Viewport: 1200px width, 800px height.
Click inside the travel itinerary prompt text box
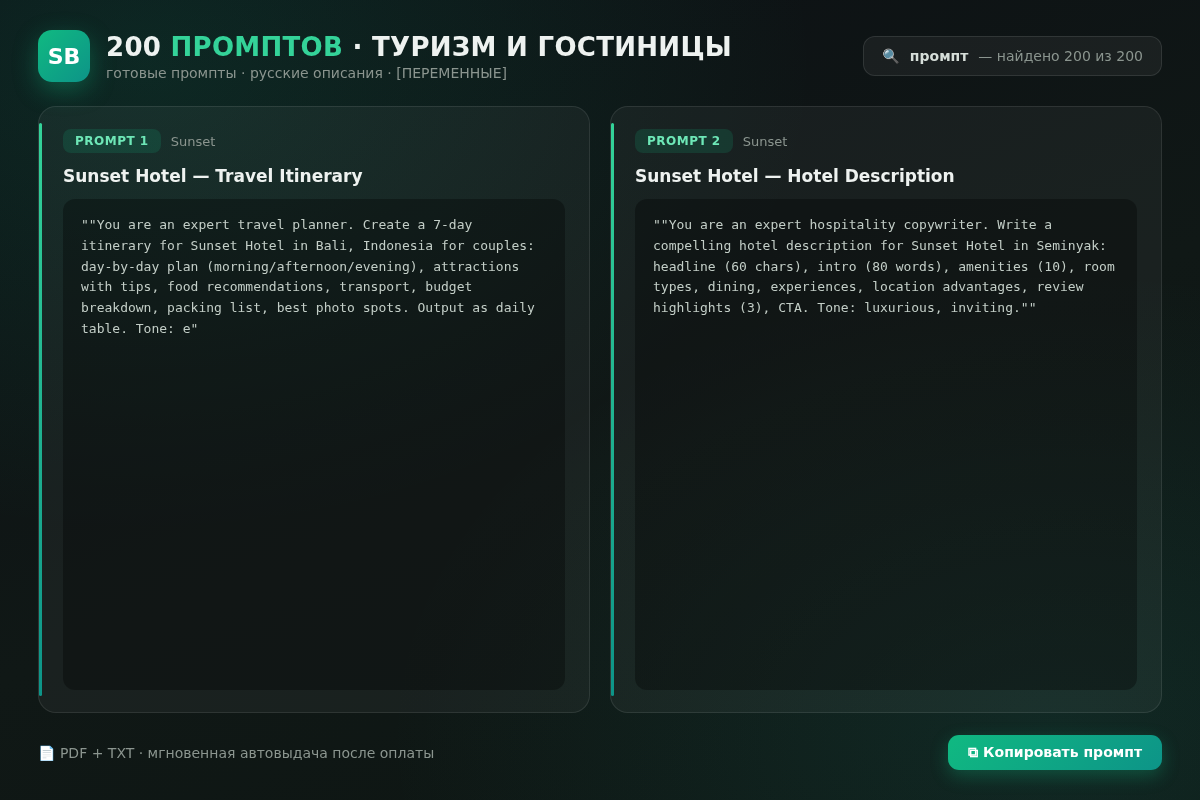tap(314, 444)
